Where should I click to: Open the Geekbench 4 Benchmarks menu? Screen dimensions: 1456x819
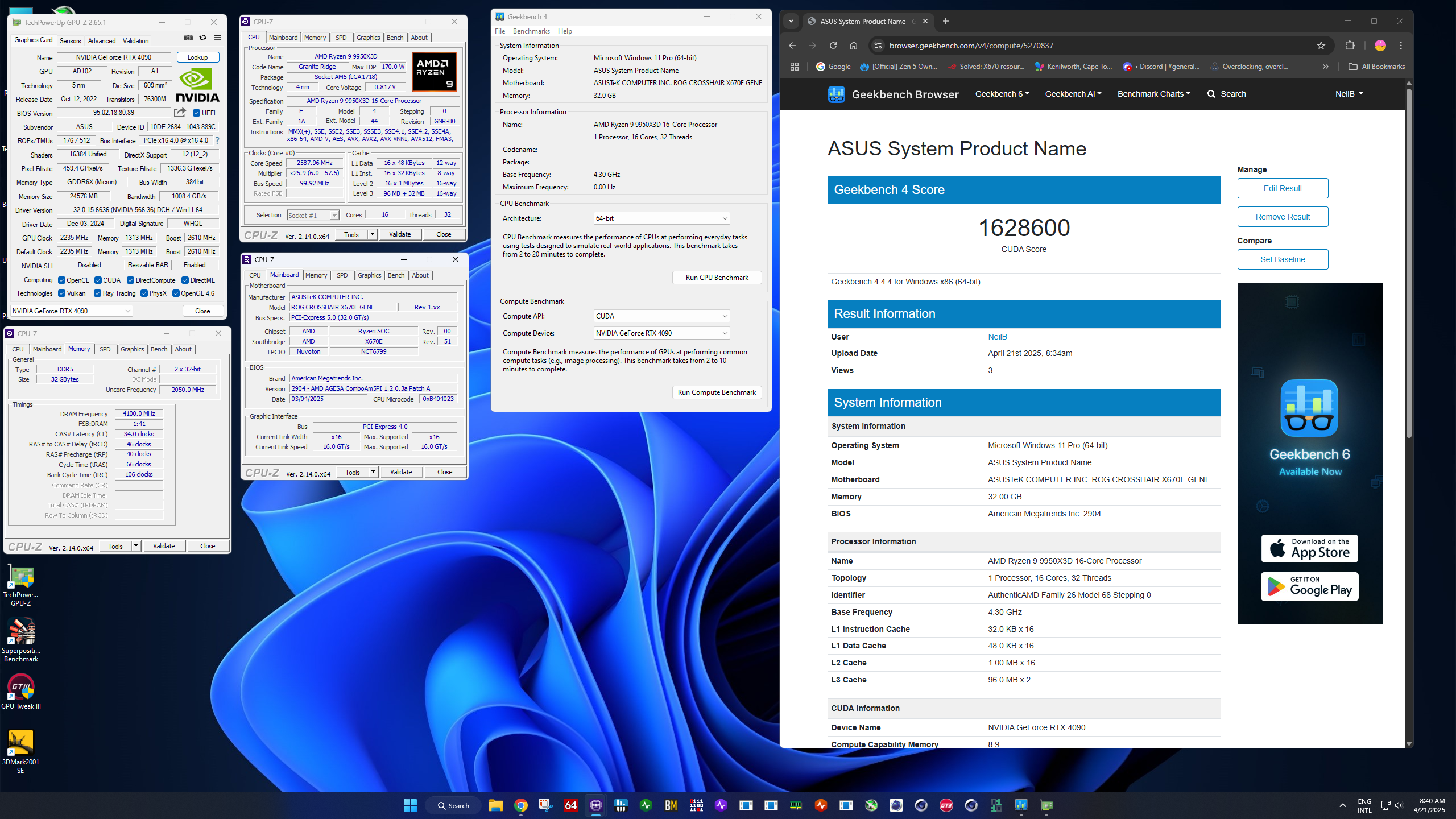[531, 31]
